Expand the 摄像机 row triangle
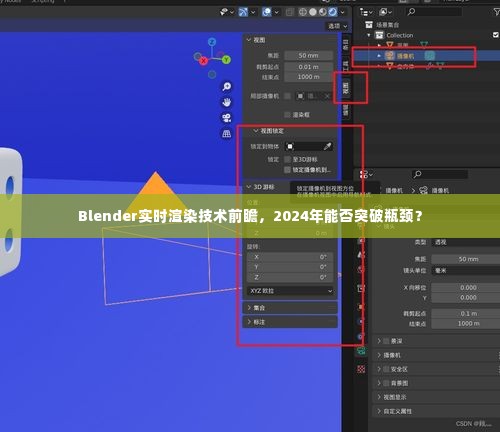The image size is (500, 432). (379, 56)
